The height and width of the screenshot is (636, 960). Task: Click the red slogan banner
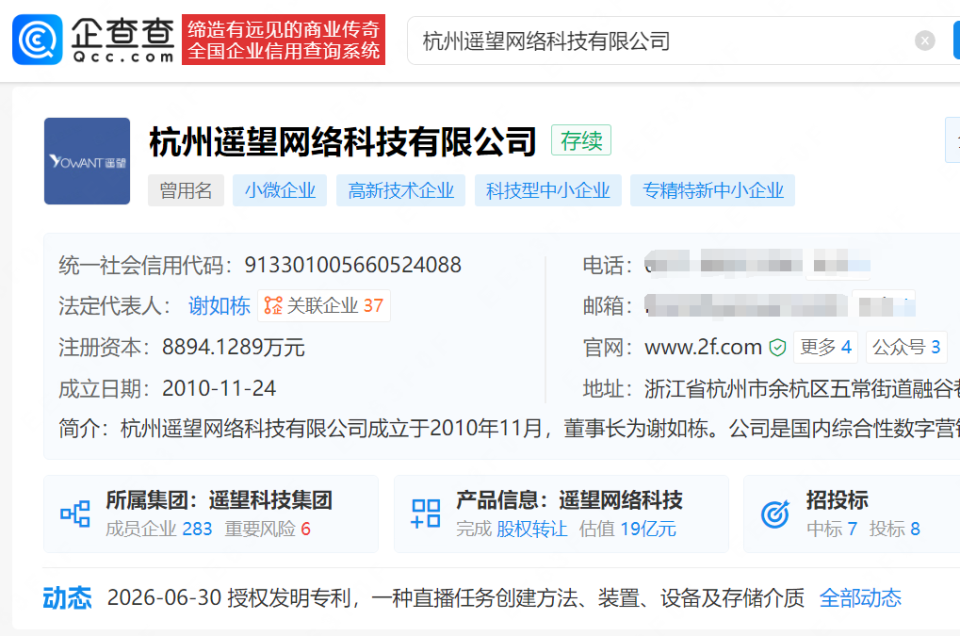coord(283,40)
